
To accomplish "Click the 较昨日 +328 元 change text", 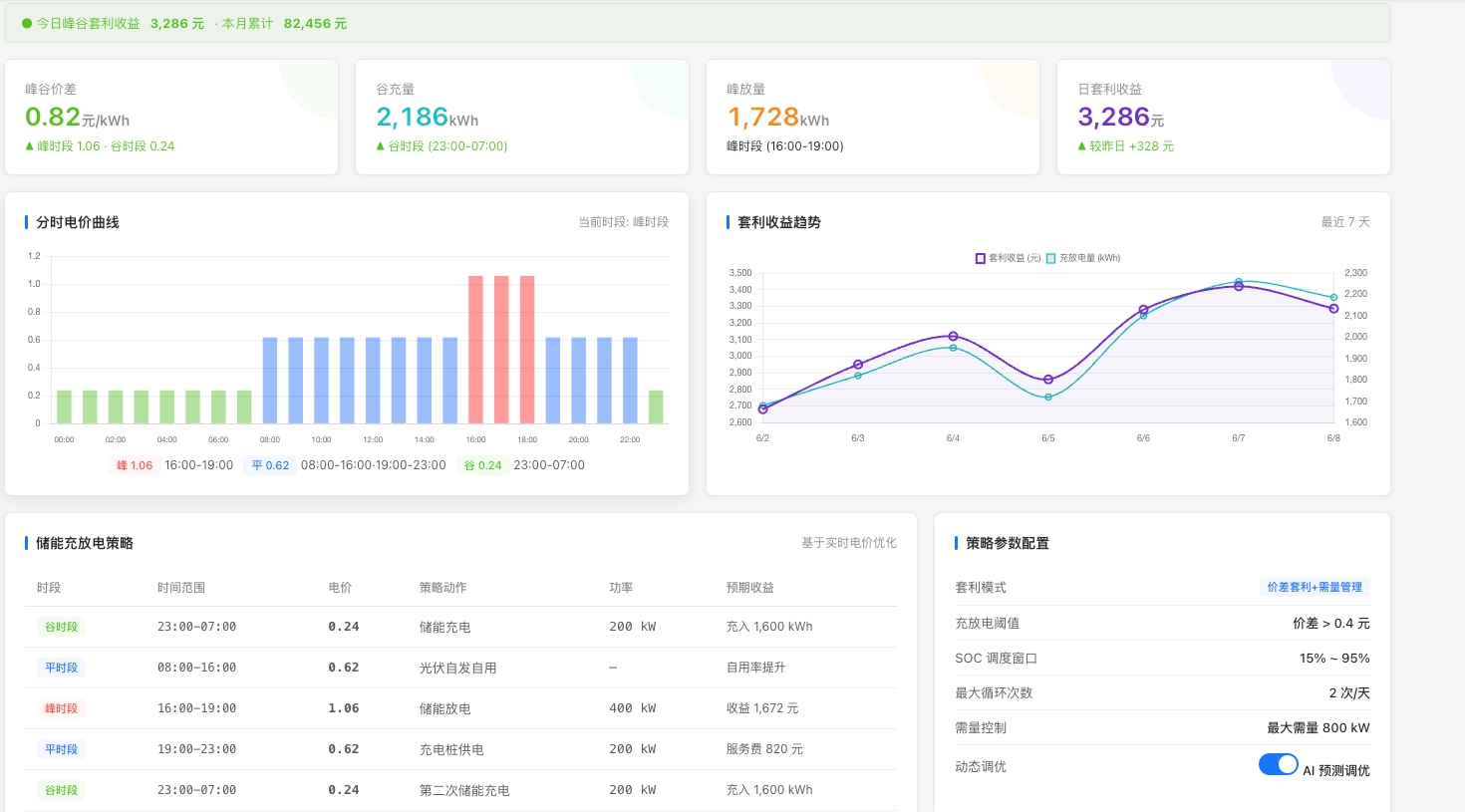I will click(x=1126, y=146).
